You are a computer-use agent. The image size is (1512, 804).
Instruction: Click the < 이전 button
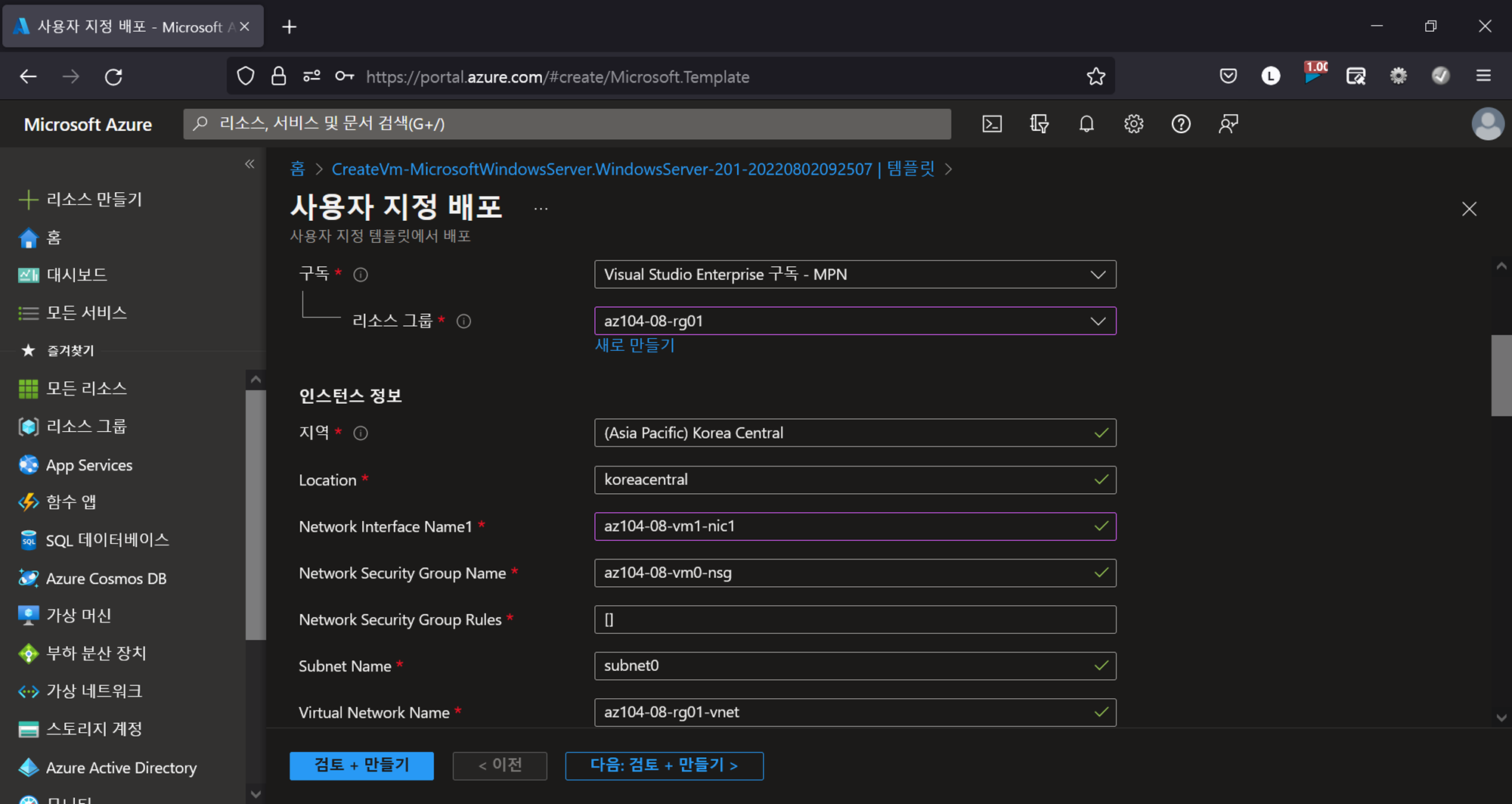point(500,765)
